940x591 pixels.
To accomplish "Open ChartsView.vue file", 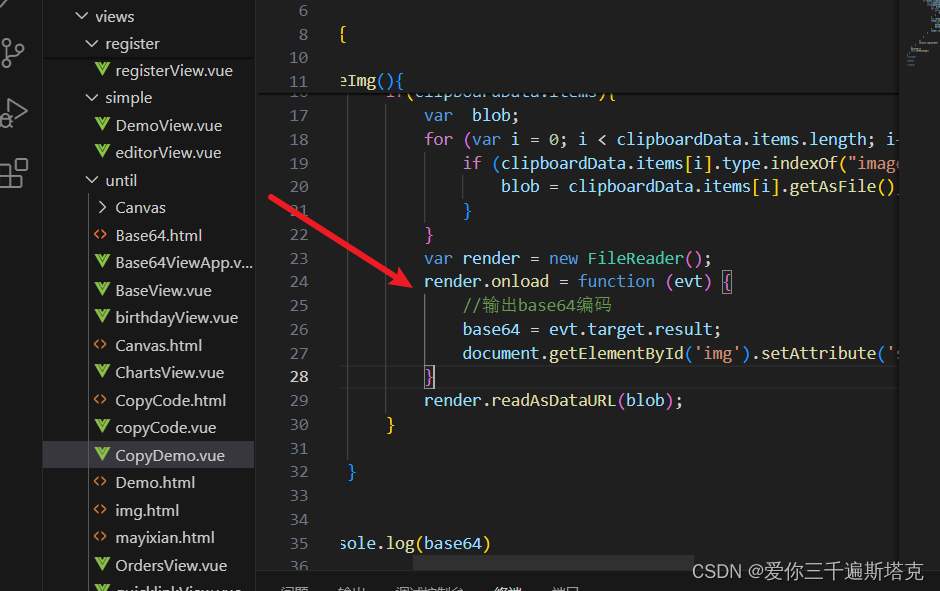I will (x=170, y=373).
